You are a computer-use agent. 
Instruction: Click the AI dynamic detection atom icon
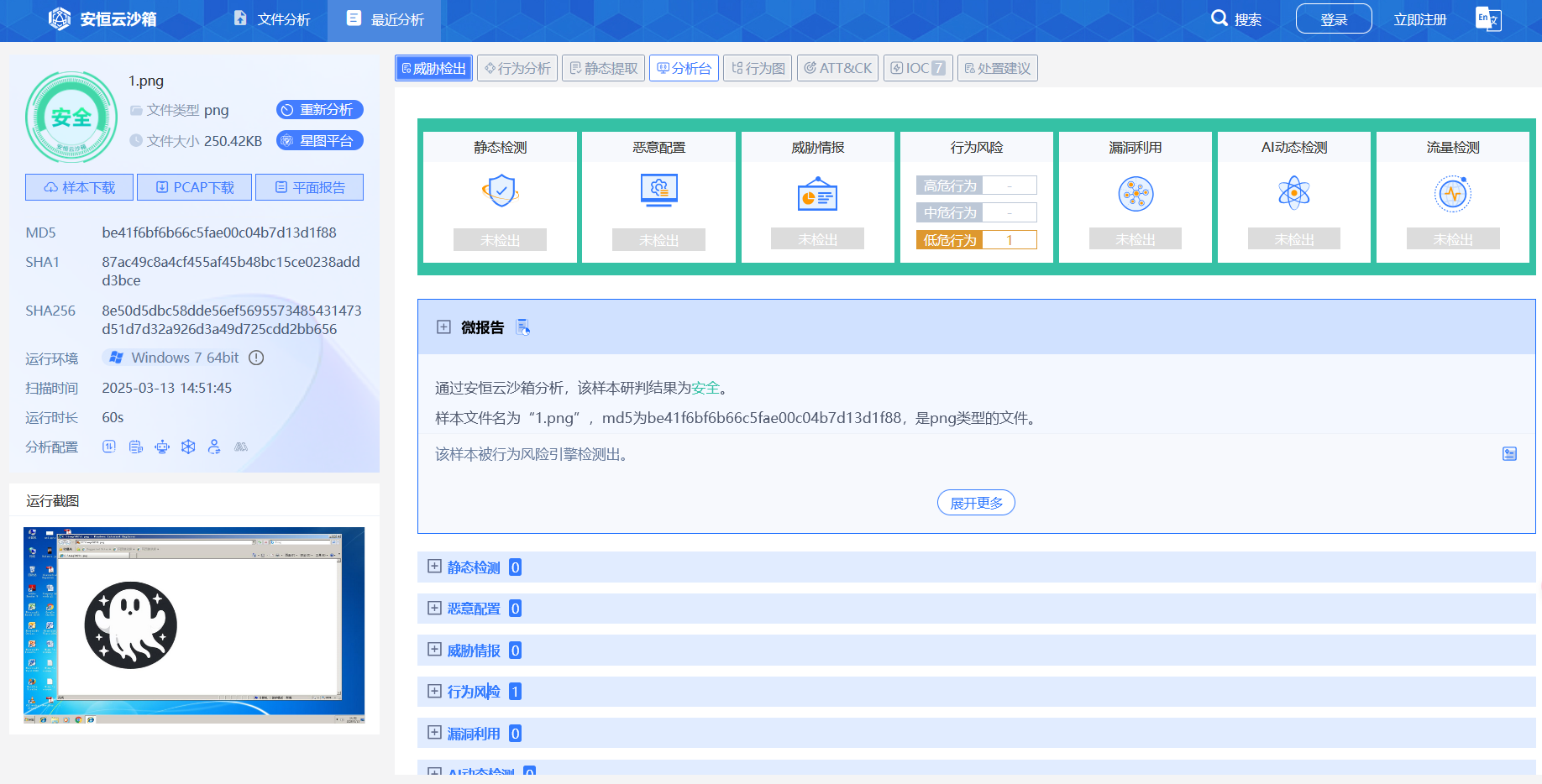point(1293,193)
